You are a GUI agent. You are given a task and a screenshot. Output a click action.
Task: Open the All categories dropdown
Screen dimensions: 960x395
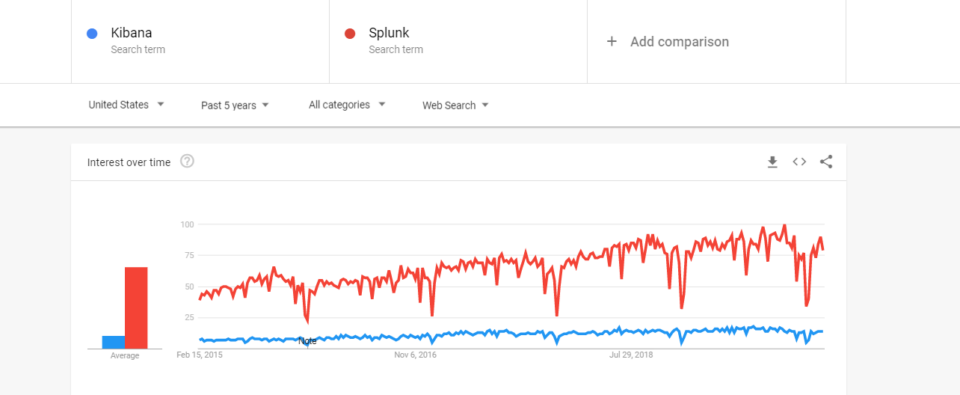coord(347,105)
